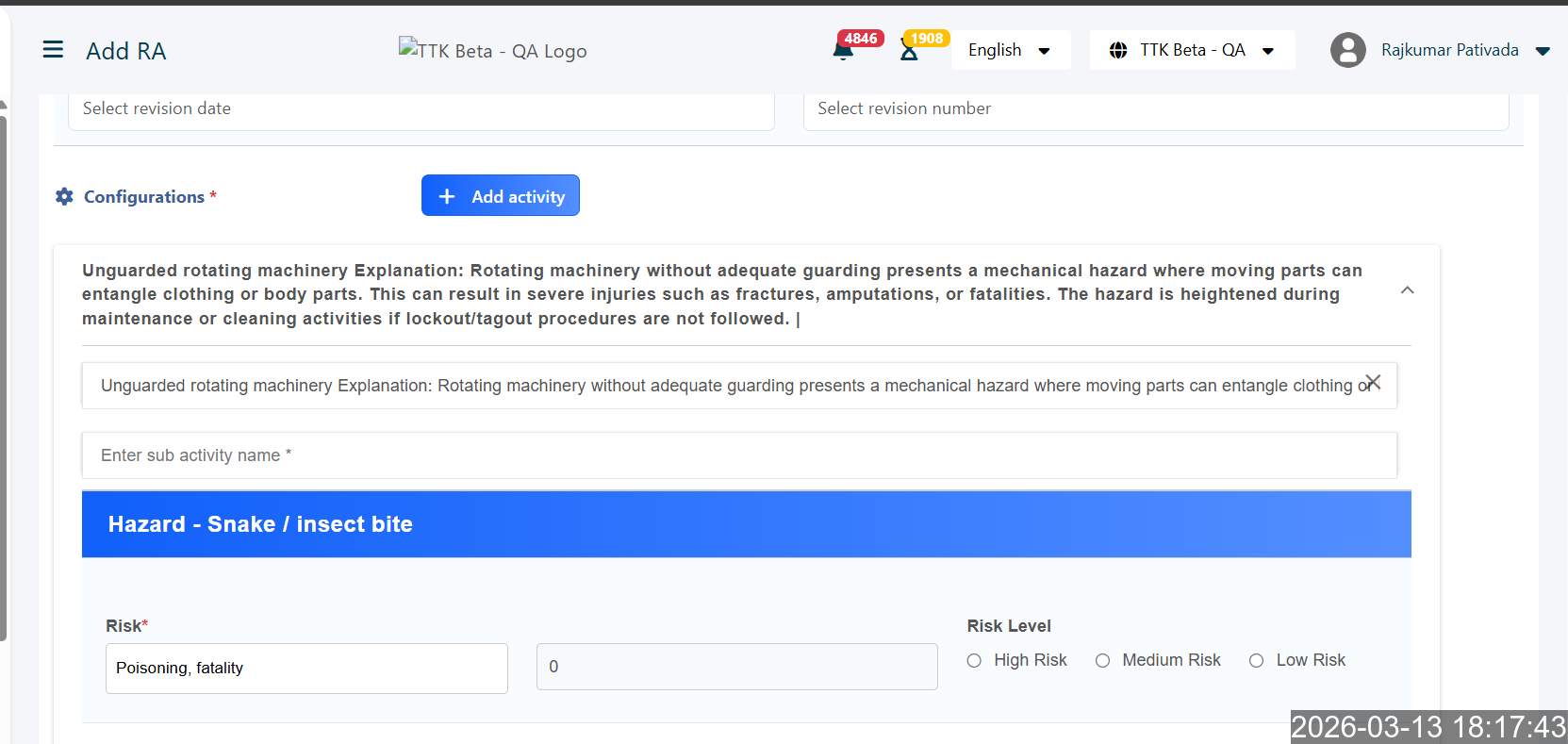Click the Enter sub activity name field
The image size is (1568, 744).
point(739,455)
